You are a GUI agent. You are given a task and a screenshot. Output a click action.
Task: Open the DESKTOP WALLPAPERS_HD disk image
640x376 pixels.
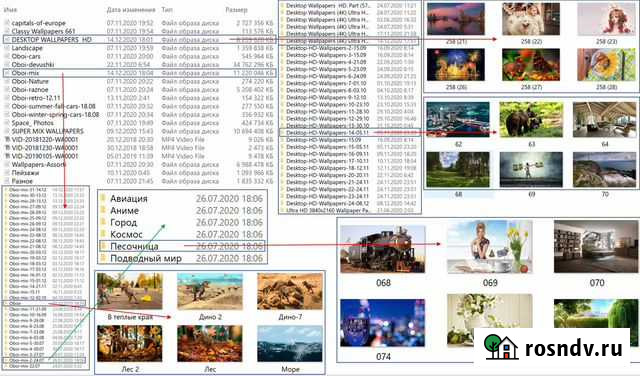[x=139, y=40]
